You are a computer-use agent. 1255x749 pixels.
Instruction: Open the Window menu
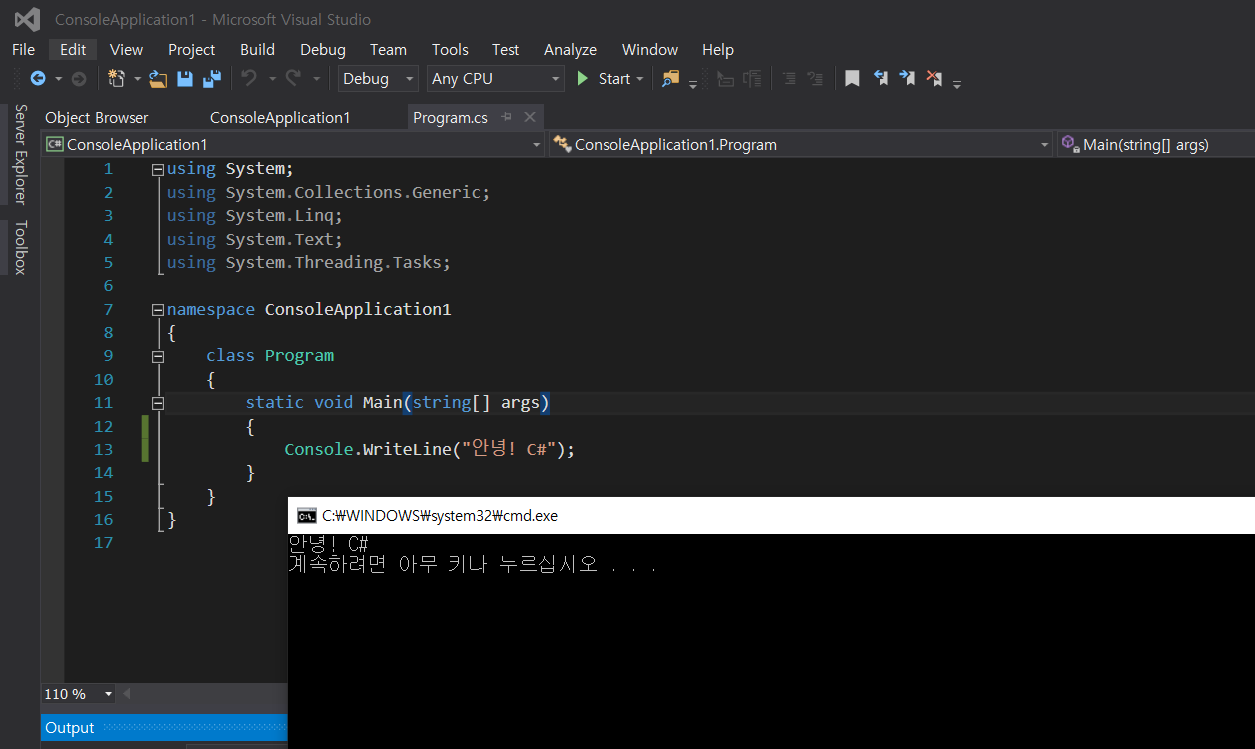point(650,49)
